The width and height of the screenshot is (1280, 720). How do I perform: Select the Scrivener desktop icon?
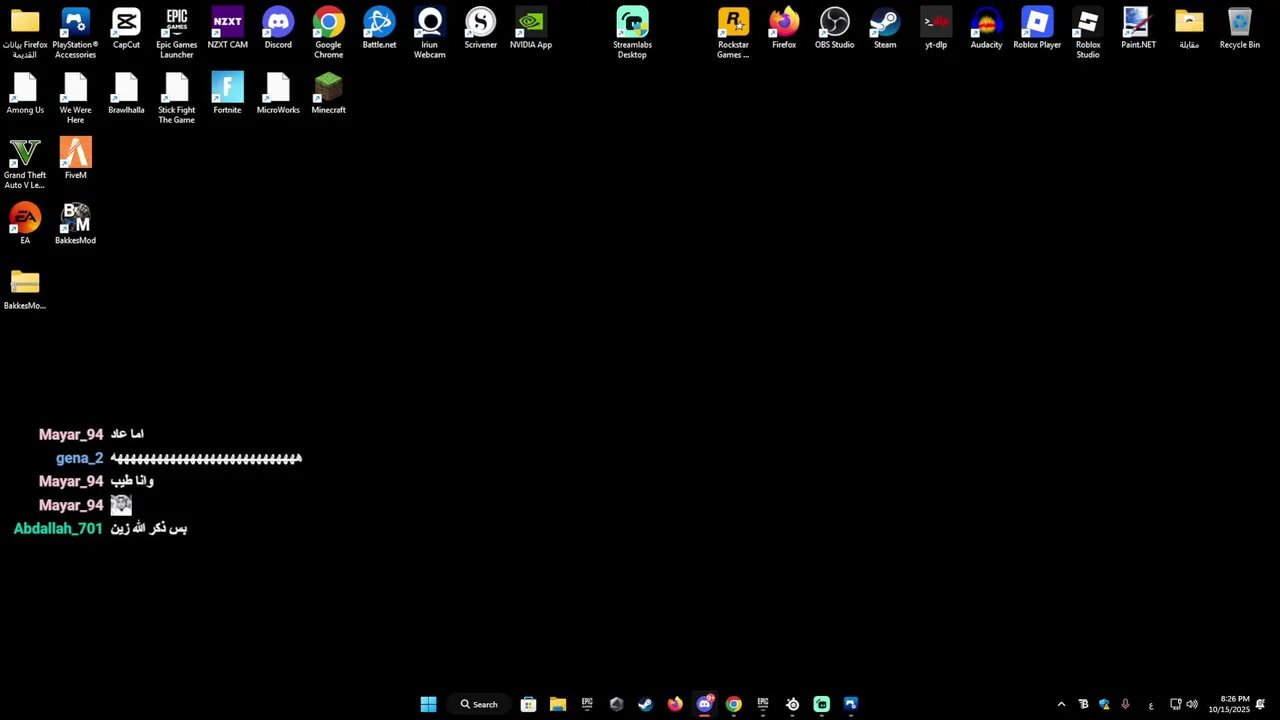click(480, 28)
